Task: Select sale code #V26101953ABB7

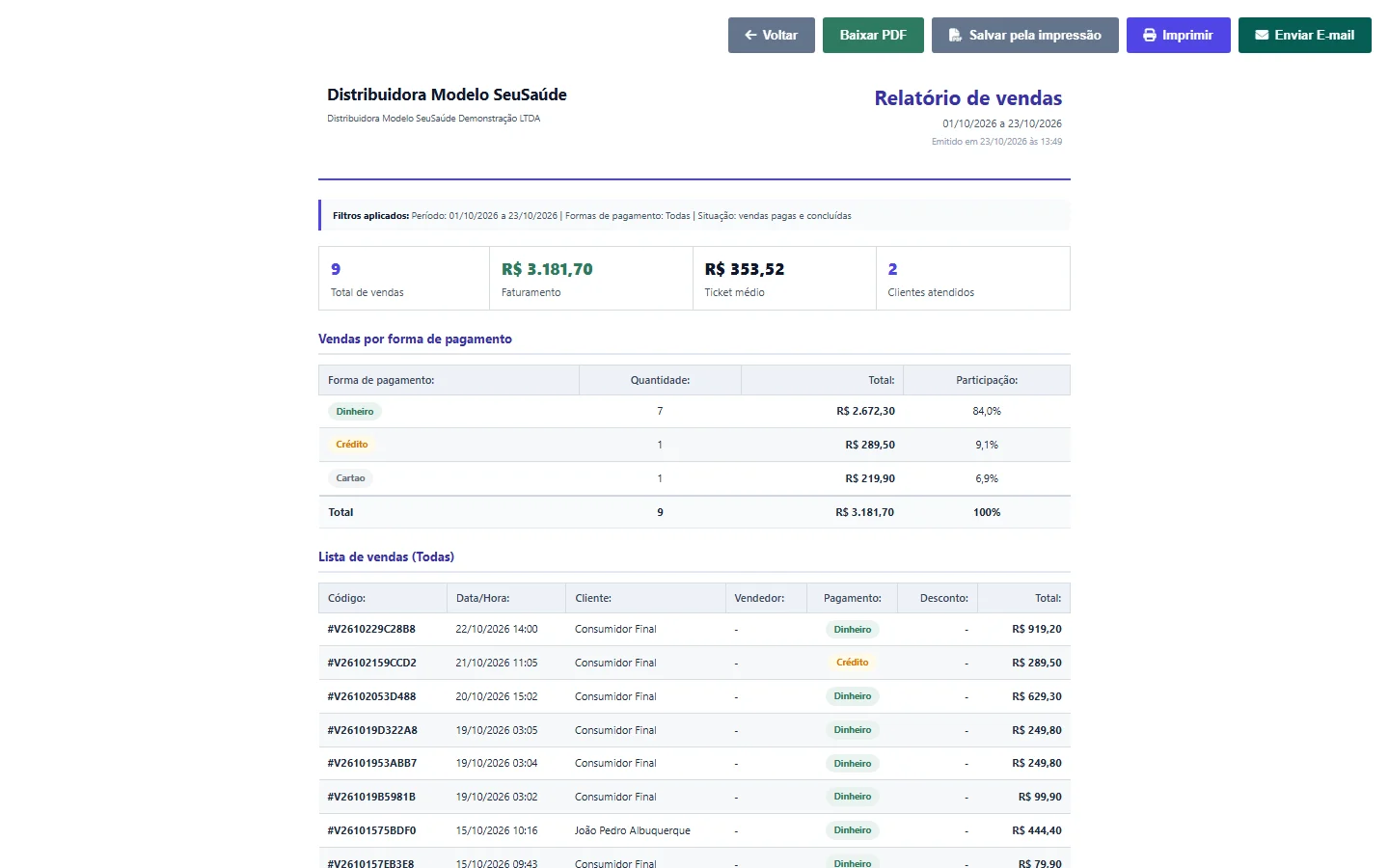Action: 372,763
